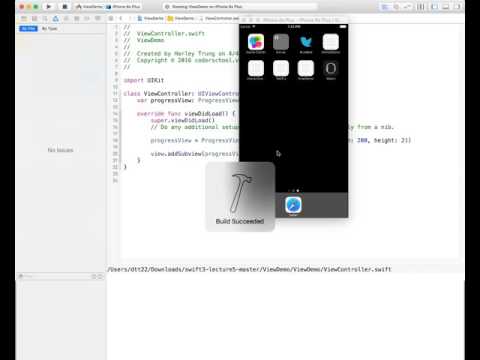The image size is (480, 360).
Task: Show the test navigator
Action: pyautogui.click(x=66, y=19)
